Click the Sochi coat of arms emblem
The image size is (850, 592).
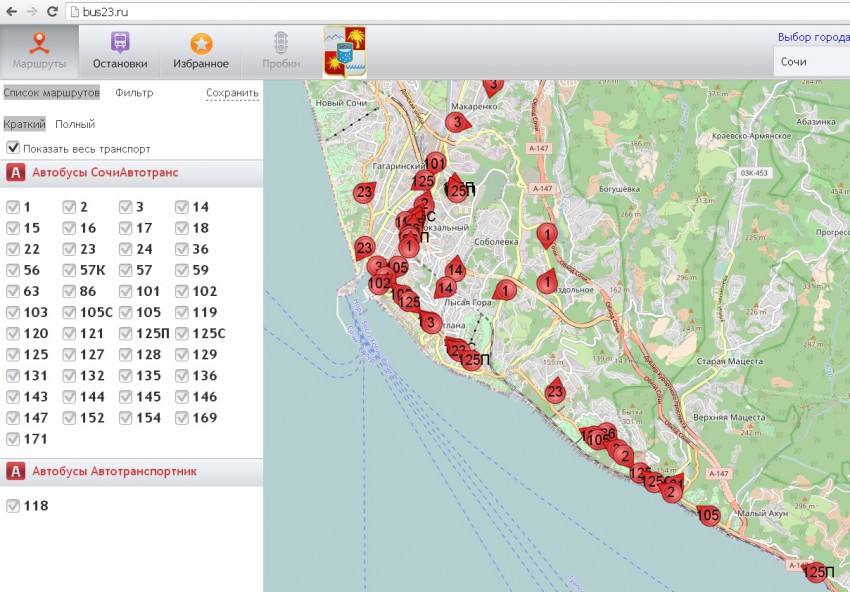pos(344,51)
